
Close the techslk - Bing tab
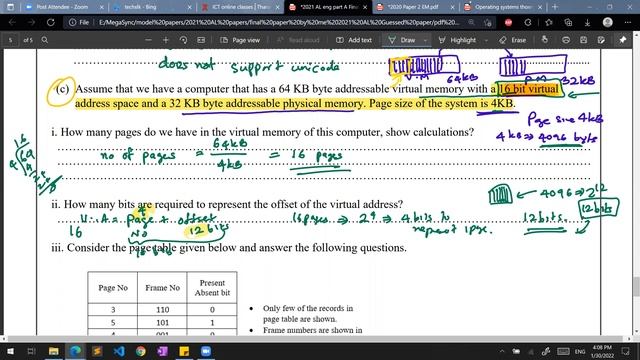tap(189, 7)
